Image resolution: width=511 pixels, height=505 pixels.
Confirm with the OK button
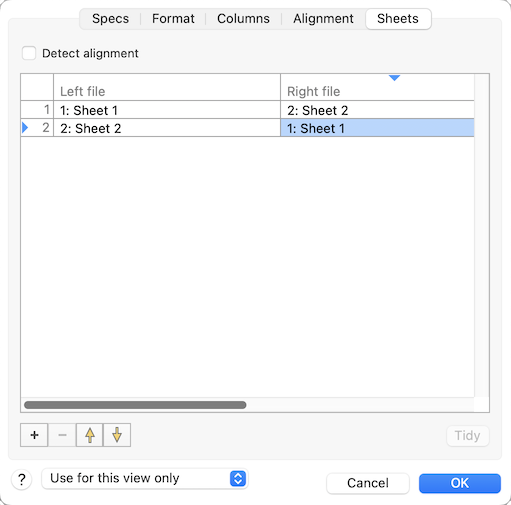[x=460, y=483]
